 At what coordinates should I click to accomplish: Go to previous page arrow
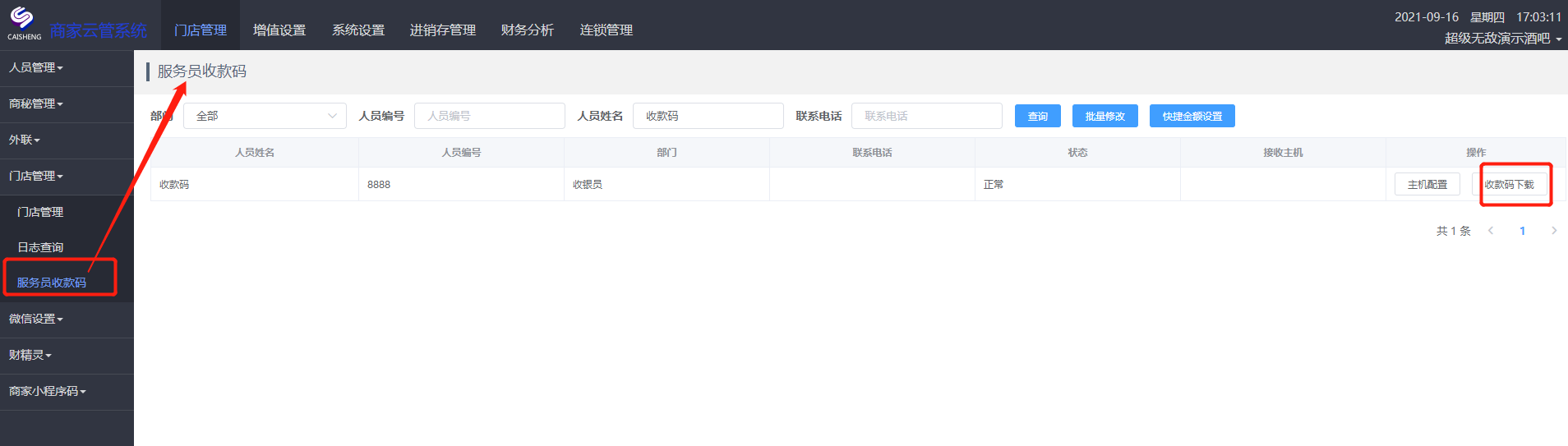[x=1491, y=231]
